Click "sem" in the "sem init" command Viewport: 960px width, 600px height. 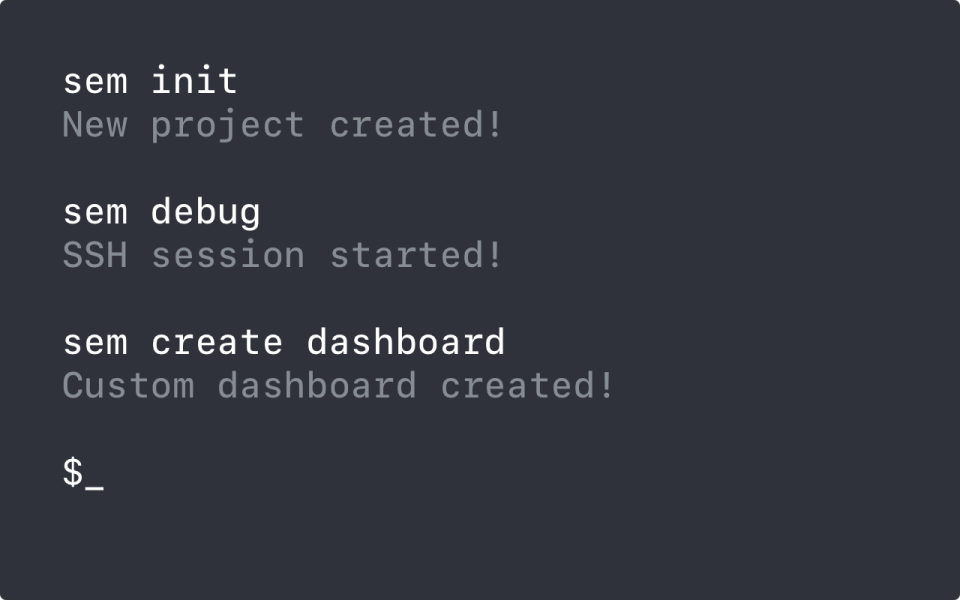pos(95,82)
